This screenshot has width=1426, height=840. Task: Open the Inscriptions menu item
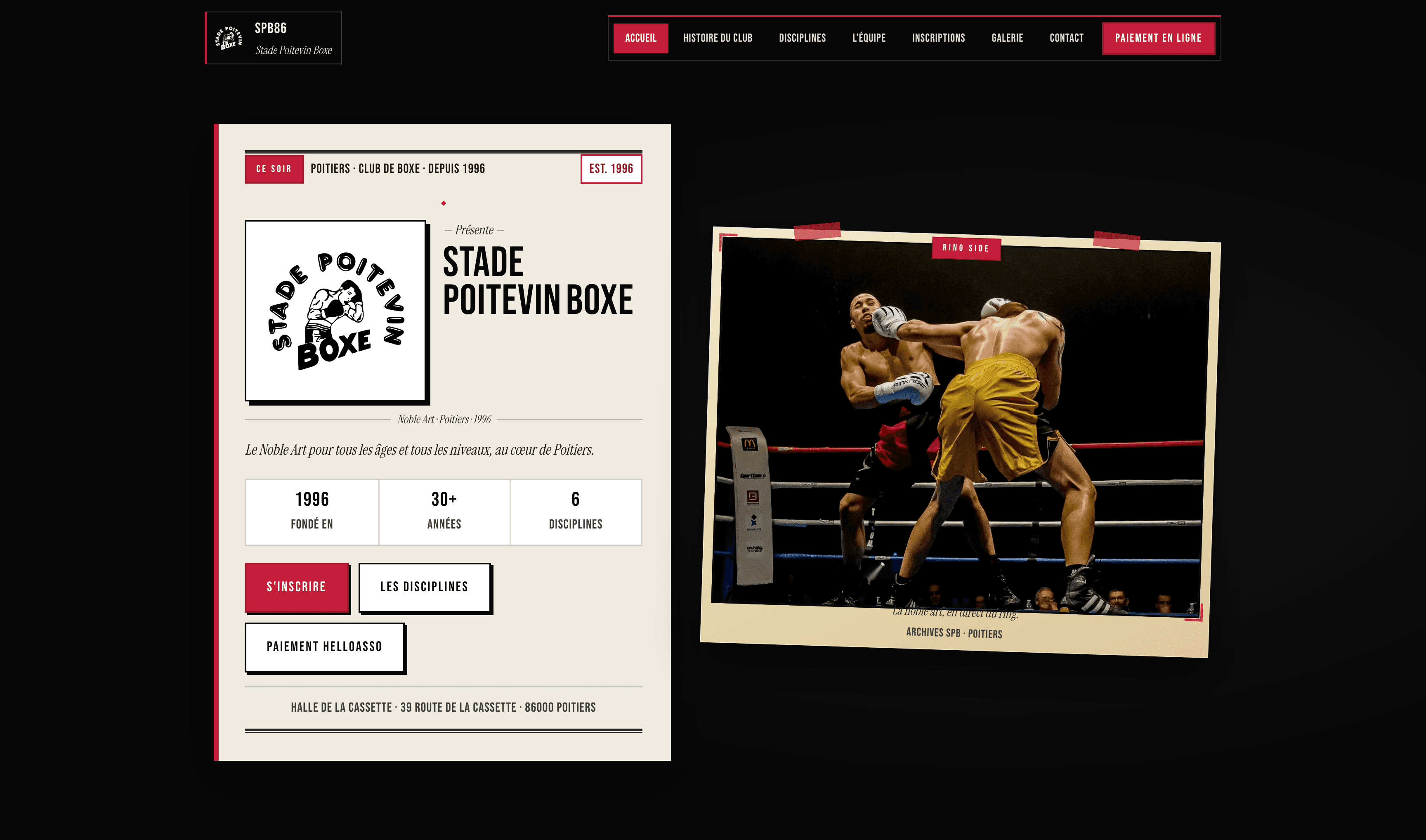(938, 38)
